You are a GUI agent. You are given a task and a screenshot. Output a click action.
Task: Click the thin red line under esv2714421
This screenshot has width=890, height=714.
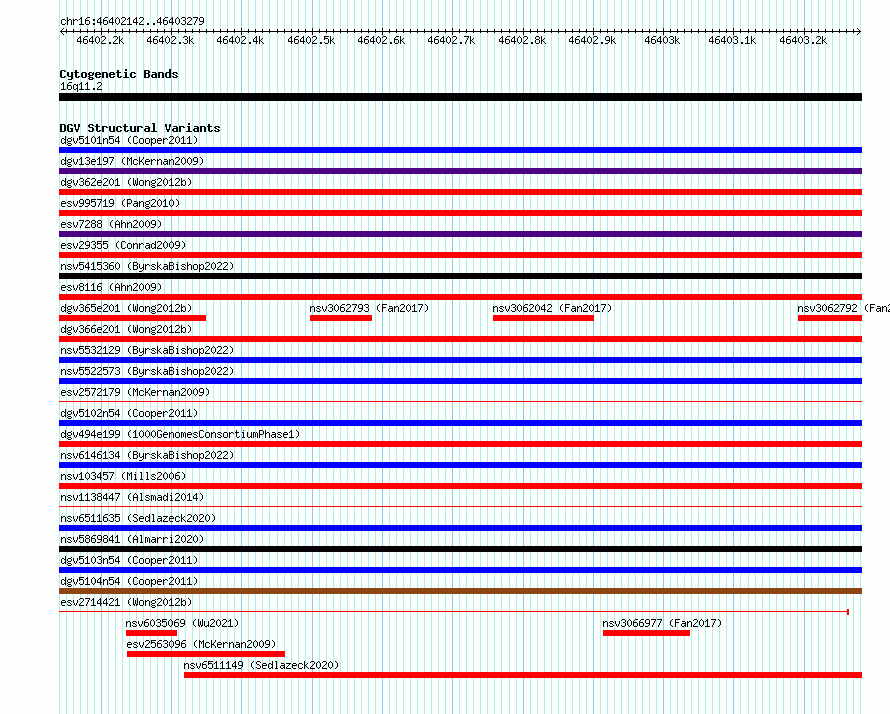454,612
